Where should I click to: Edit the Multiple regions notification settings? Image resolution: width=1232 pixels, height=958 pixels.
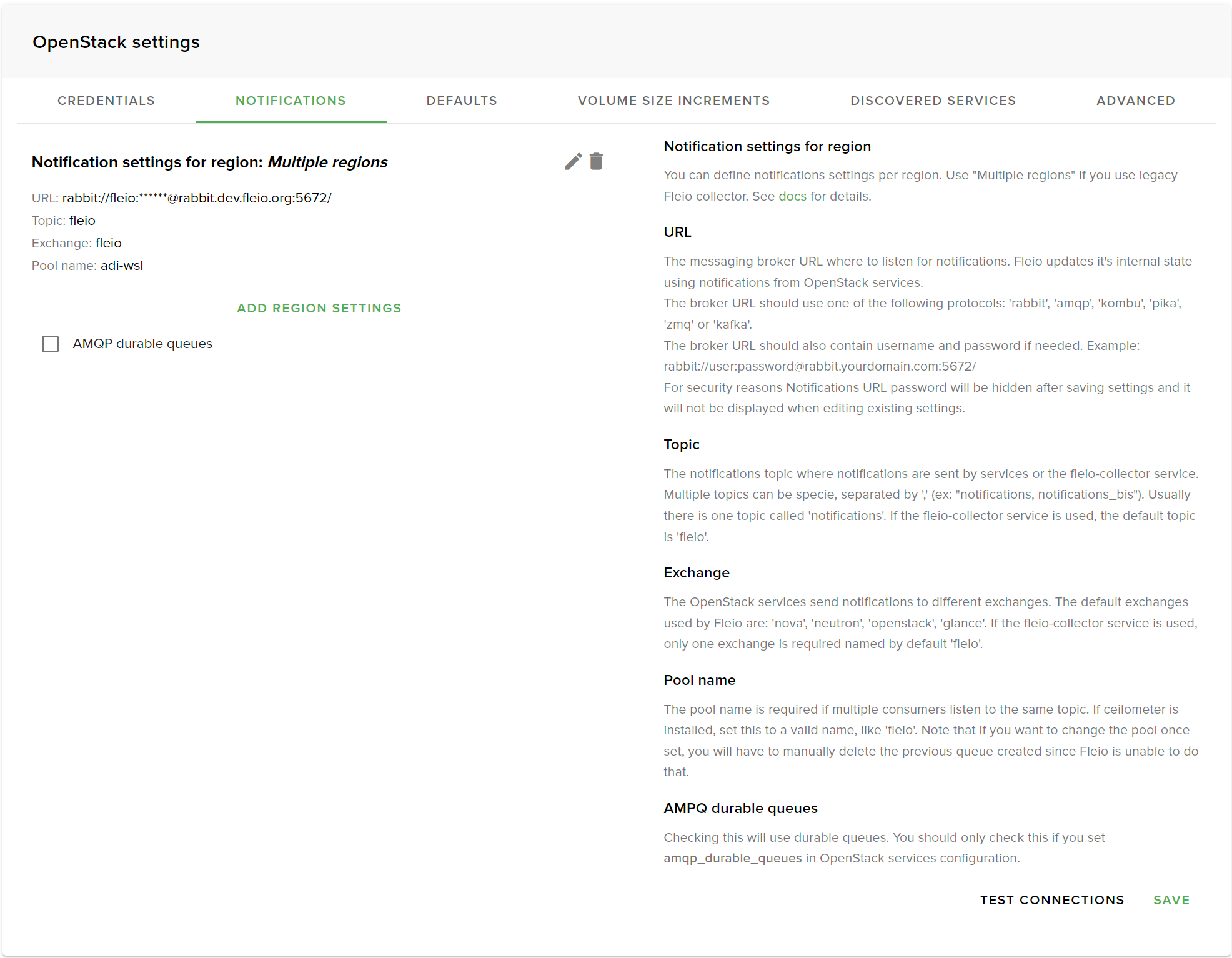(573, 162)
